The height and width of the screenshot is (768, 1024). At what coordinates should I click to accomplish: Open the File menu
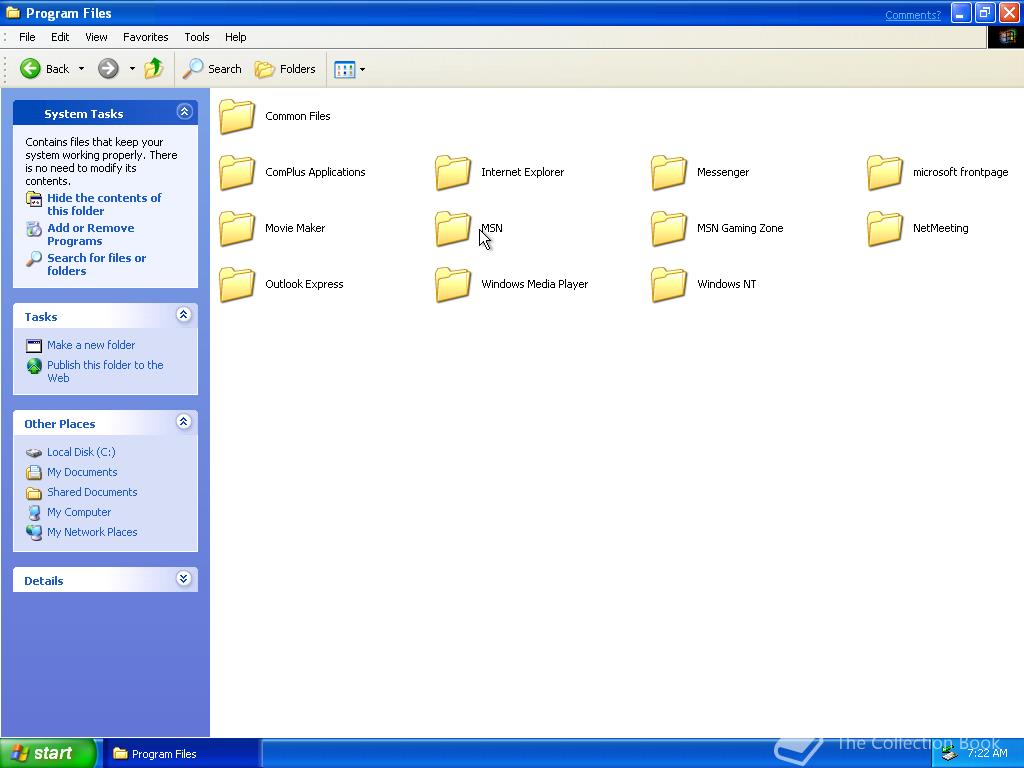click(27, 37)
